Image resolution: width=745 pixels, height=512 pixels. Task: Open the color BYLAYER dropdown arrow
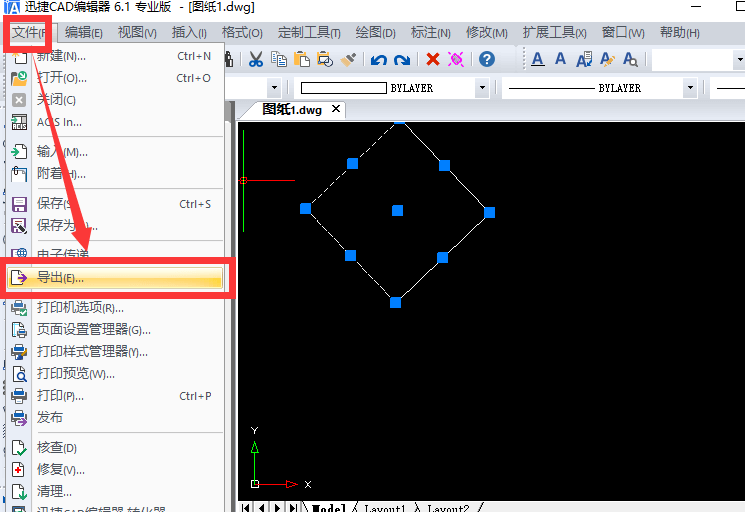pos(482,88)
